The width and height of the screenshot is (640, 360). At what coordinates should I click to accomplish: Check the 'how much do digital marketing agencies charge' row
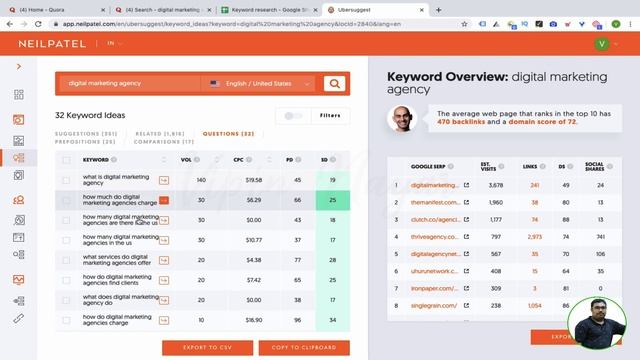click(x=66, y=200)
